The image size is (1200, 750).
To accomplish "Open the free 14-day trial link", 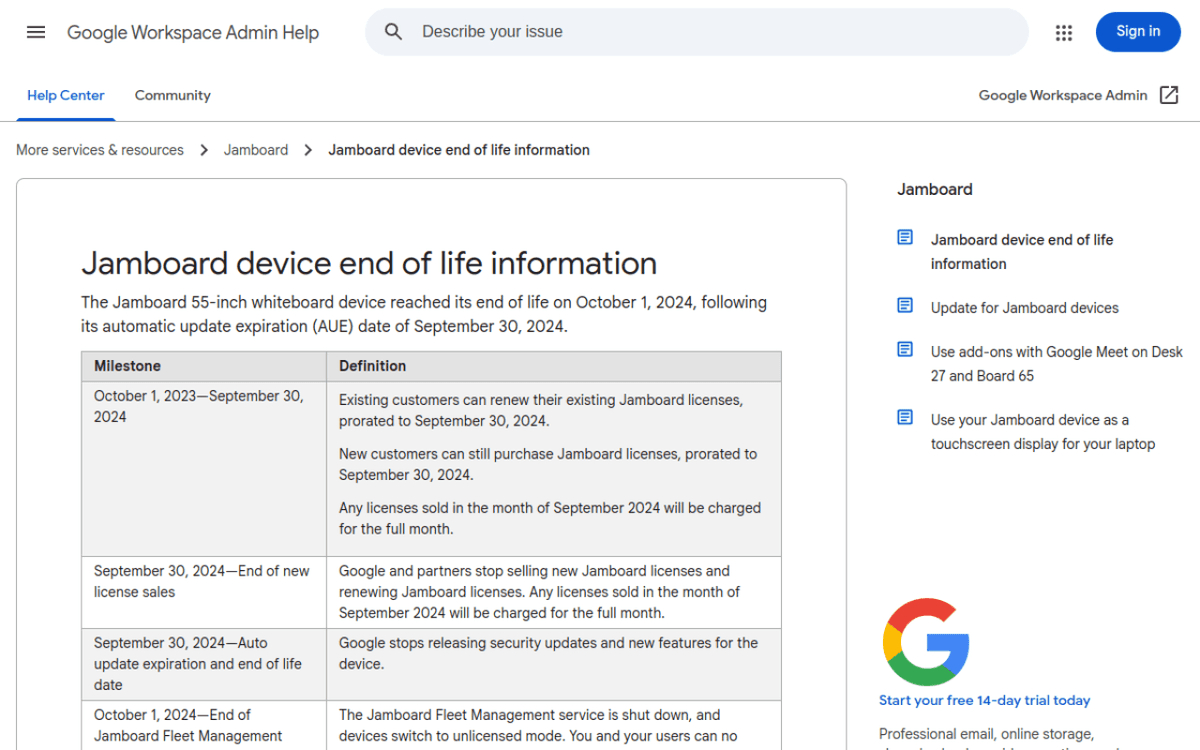I will pyautogui.click(x=984, y=700).
